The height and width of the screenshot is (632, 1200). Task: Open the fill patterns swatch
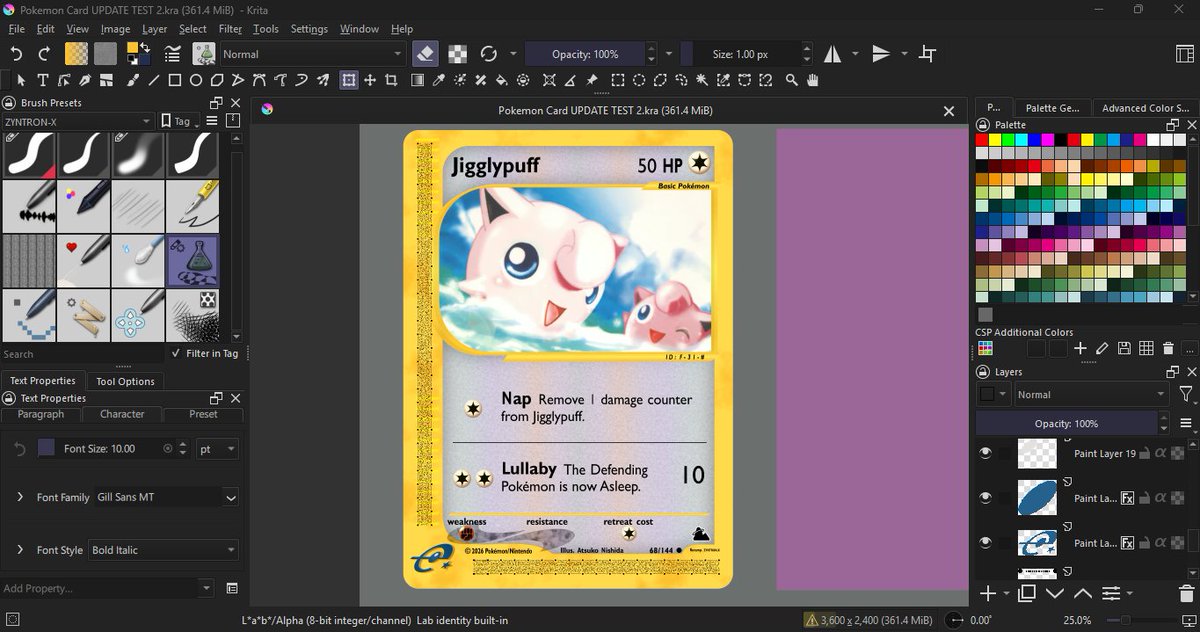(106, 54)
